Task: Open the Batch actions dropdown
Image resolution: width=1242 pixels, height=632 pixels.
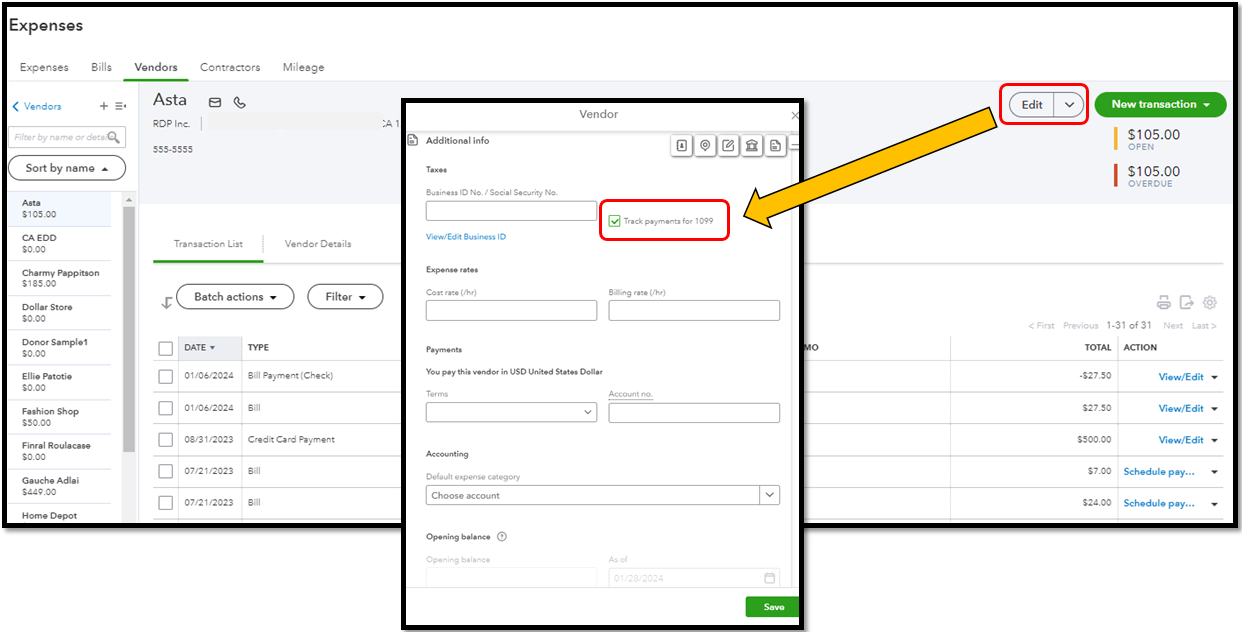Action: pos(235,297)
